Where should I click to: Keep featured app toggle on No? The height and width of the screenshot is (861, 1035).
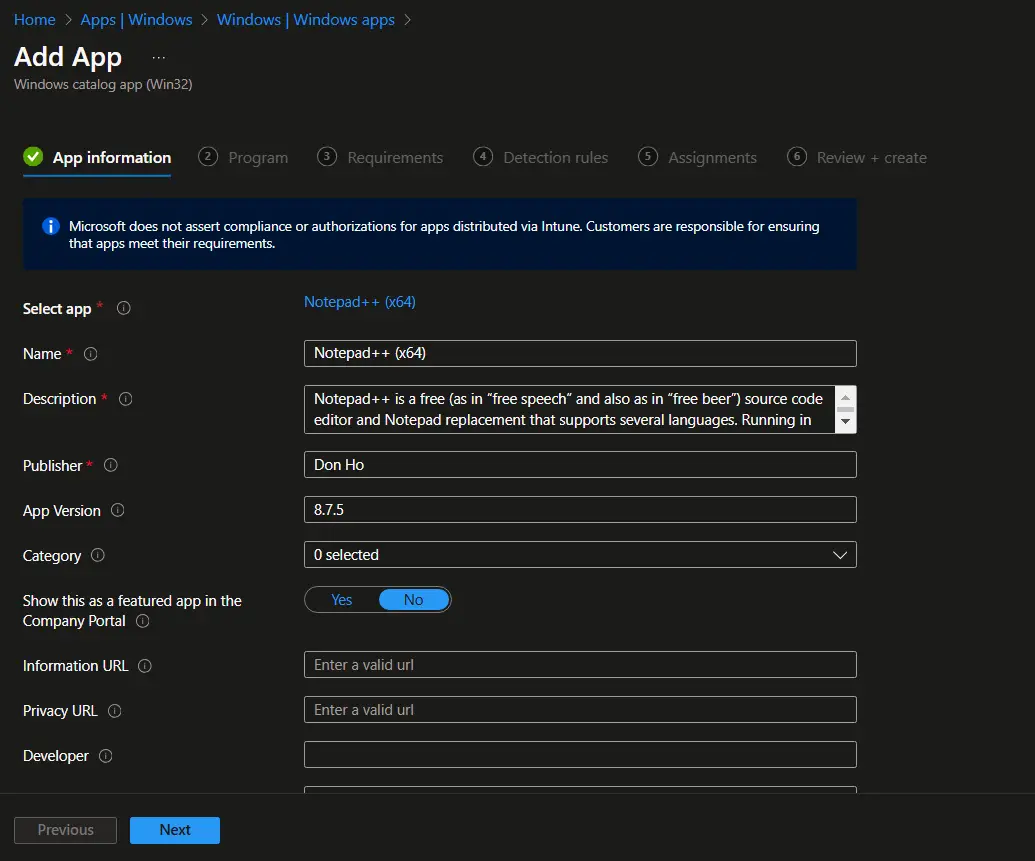click(413, 599)
